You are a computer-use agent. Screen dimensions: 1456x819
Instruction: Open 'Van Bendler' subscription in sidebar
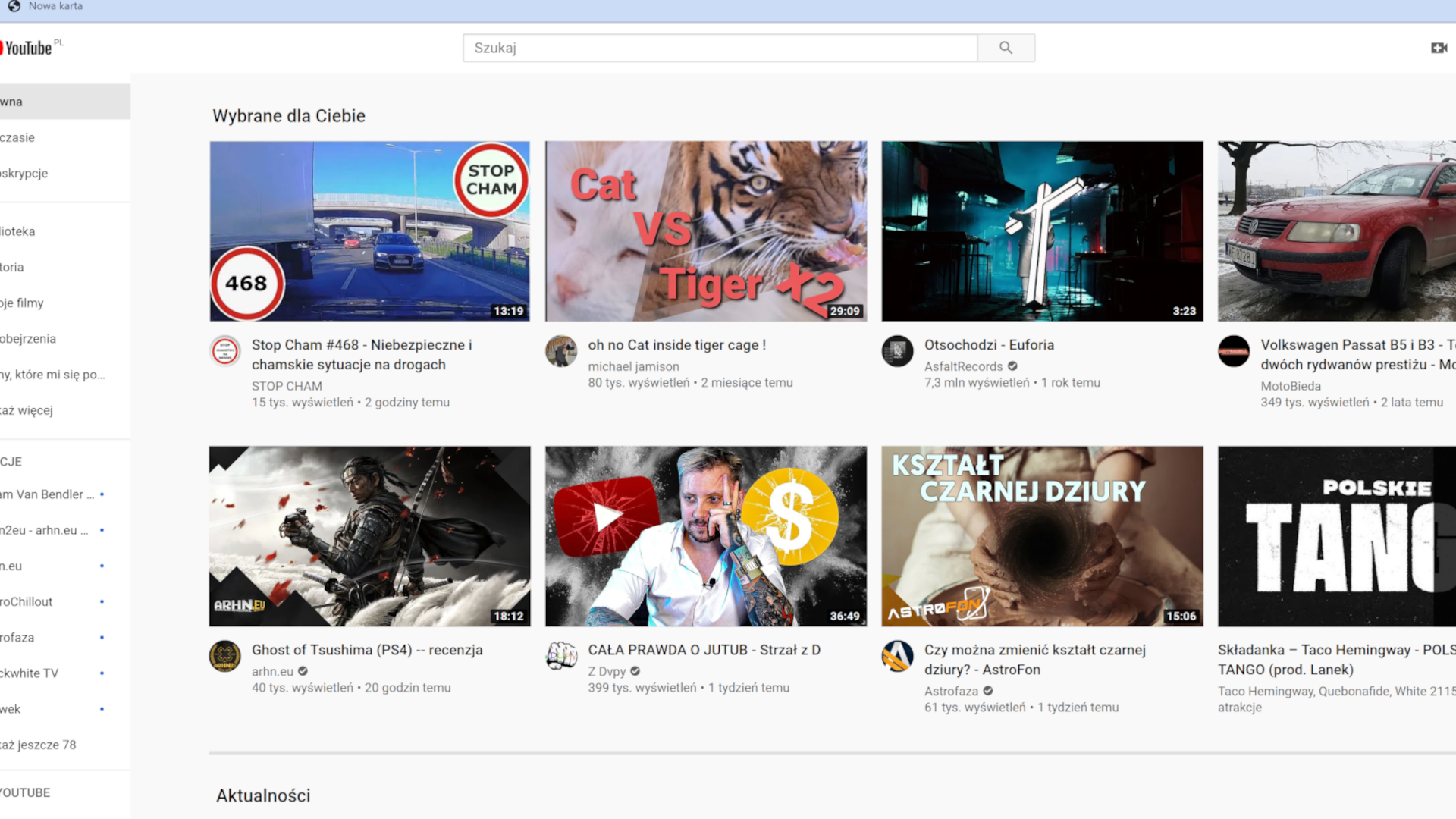[x=65, y=494]
